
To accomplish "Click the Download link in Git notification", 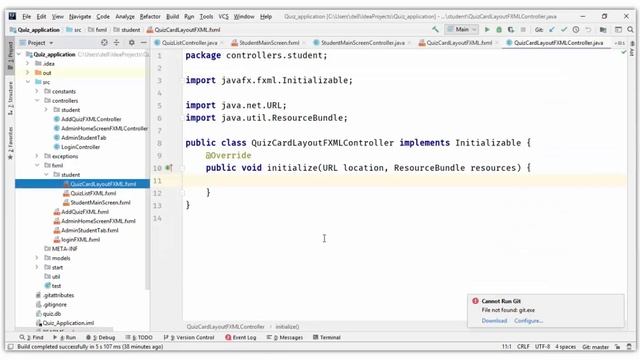I will (494, 321).
